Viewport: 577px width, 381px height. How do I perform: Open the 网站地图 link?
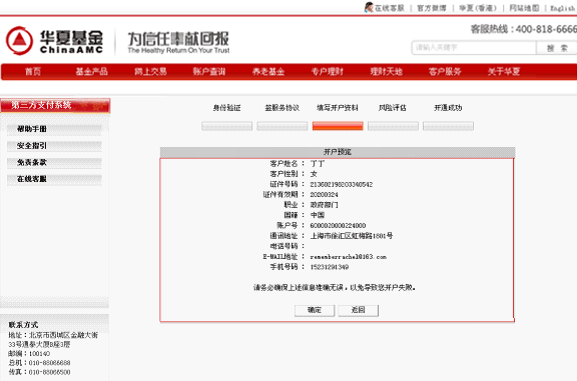tap(524, 8)
